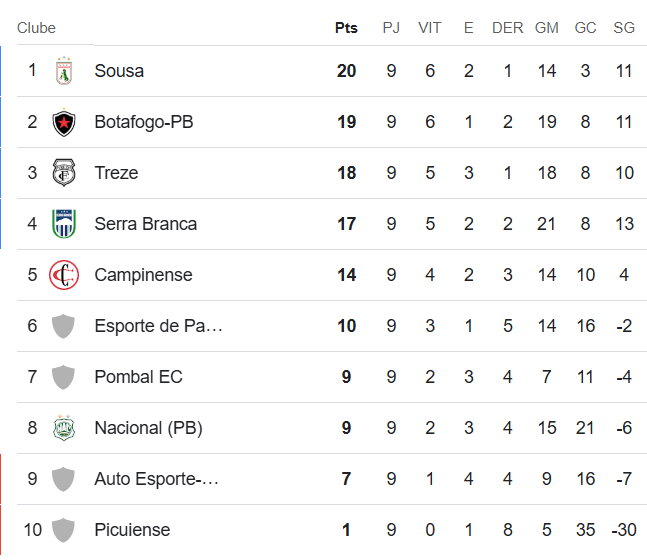The image size is (647, 560).
Task: Click the Pts column header
Action: tap(346, 28)
